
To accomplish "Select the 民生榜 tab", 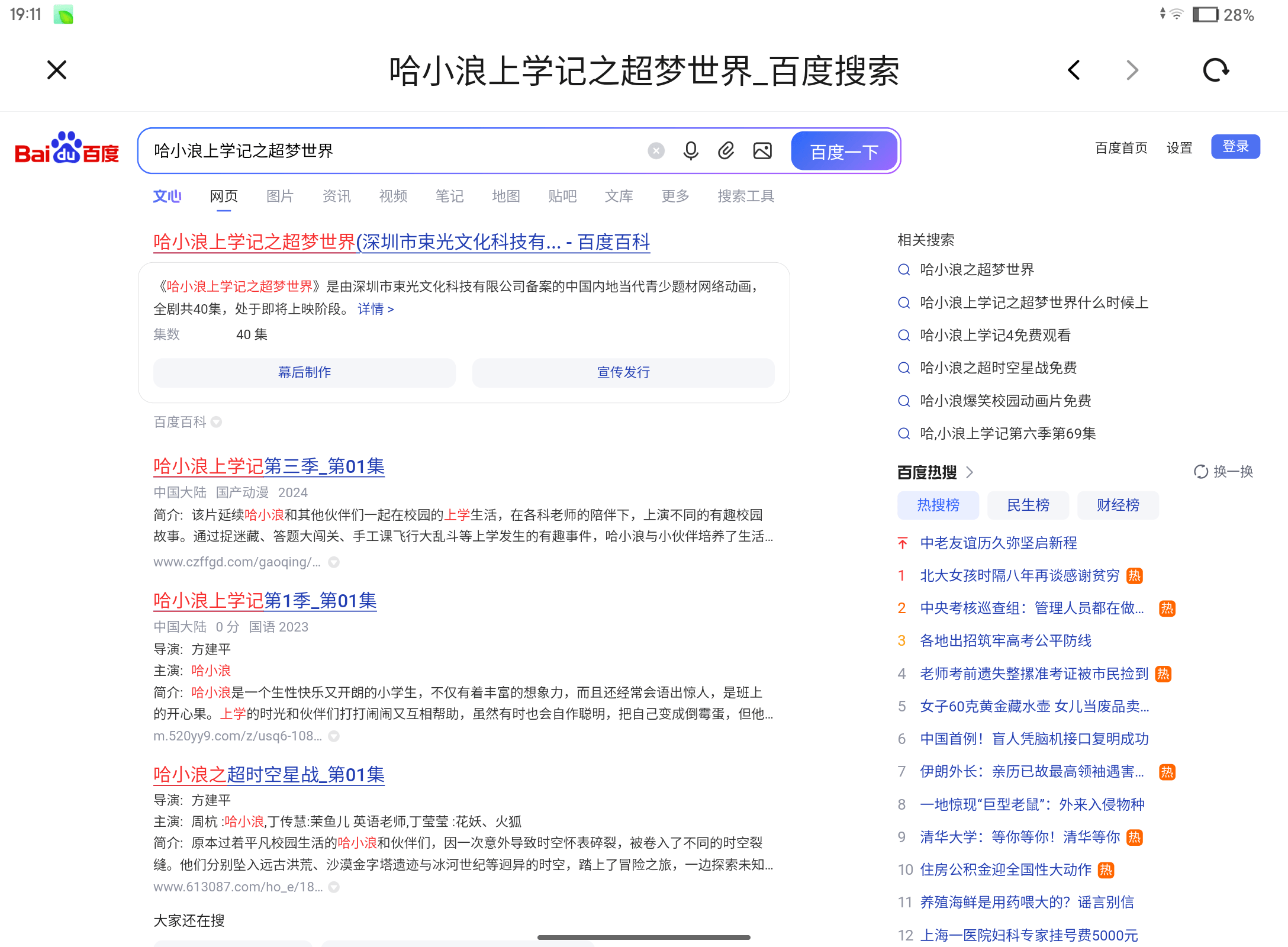I will 1028,505.
